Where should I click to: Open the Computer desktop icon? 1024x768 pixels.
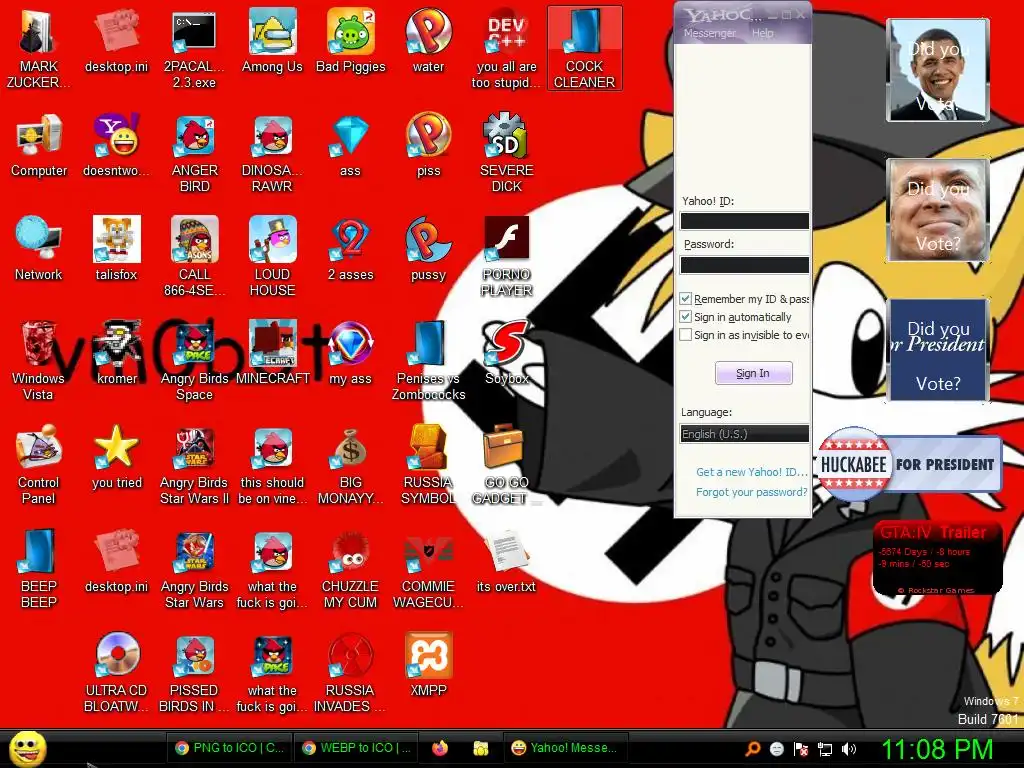click(39, 146)
